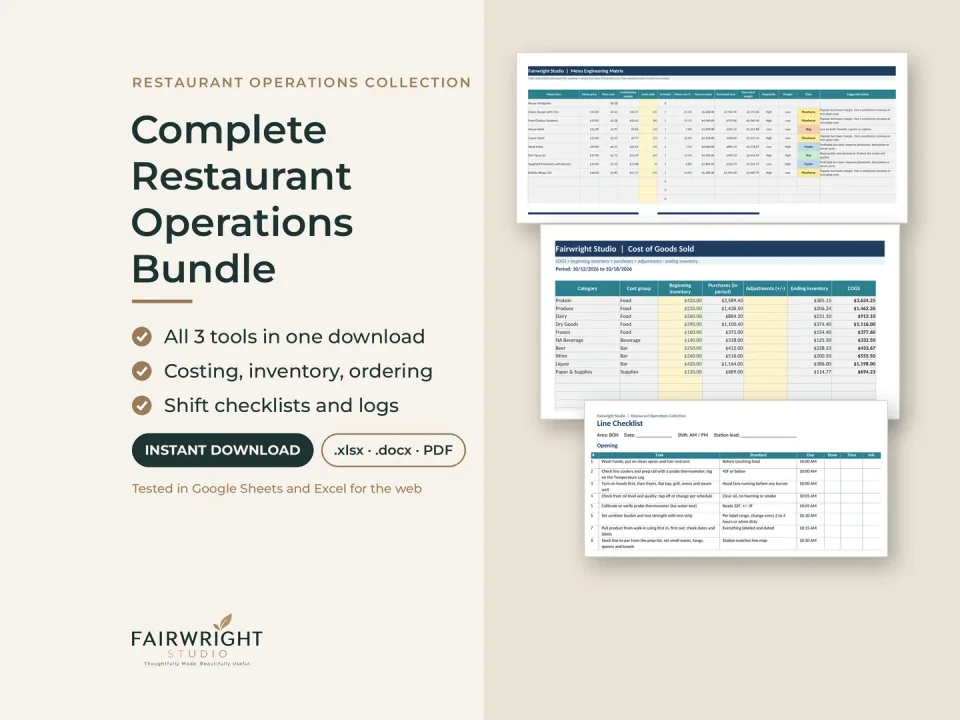Screen dimensions: 960x720
Task: Click the '$1,164.00' purchases cell
Action: click(x=723, y=364)
